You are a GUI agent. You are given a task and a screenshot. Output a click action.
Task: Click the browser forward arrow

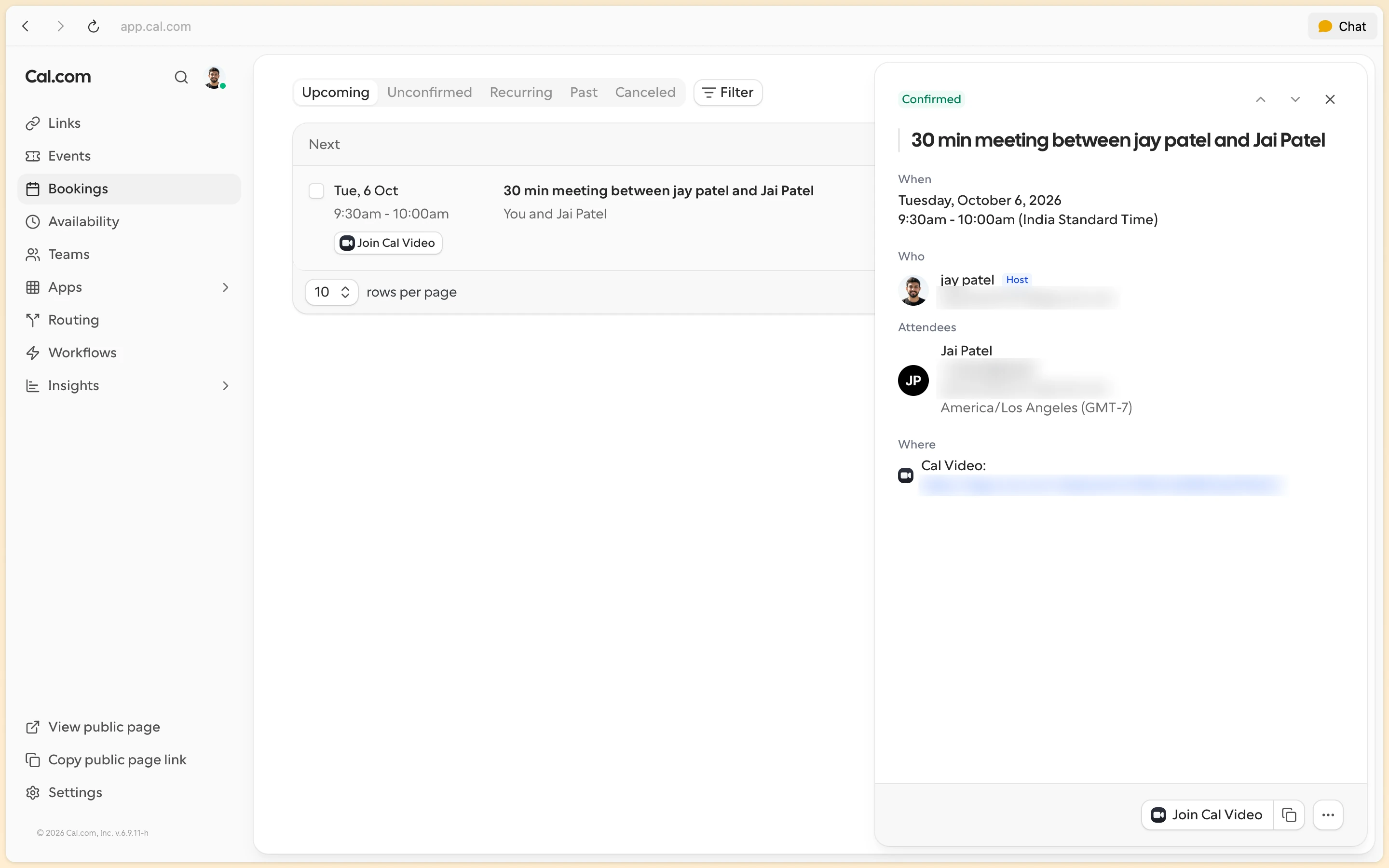pyautogui.click(x=60, y=26)
